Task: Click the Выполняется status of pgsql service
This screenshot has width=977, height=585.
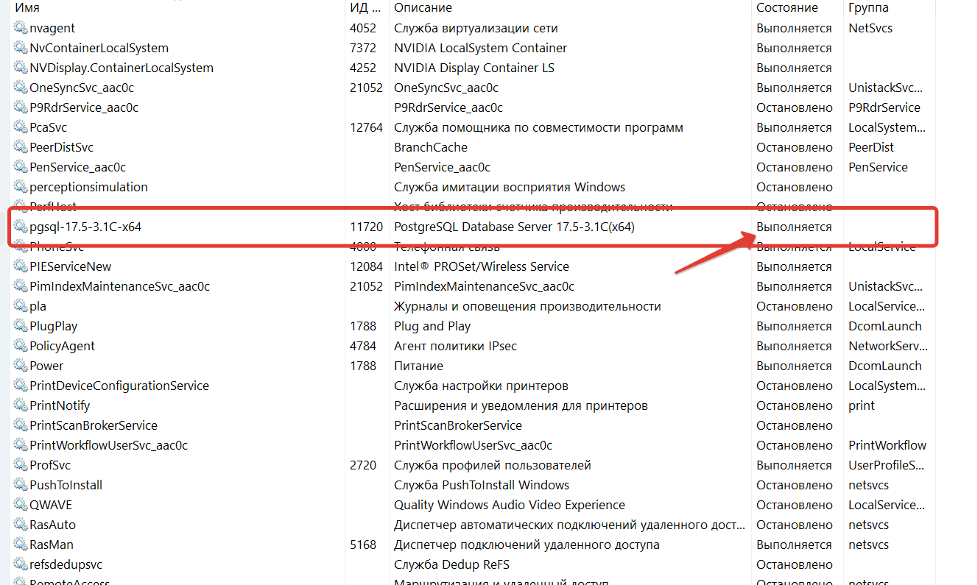Action: [794, 227]
